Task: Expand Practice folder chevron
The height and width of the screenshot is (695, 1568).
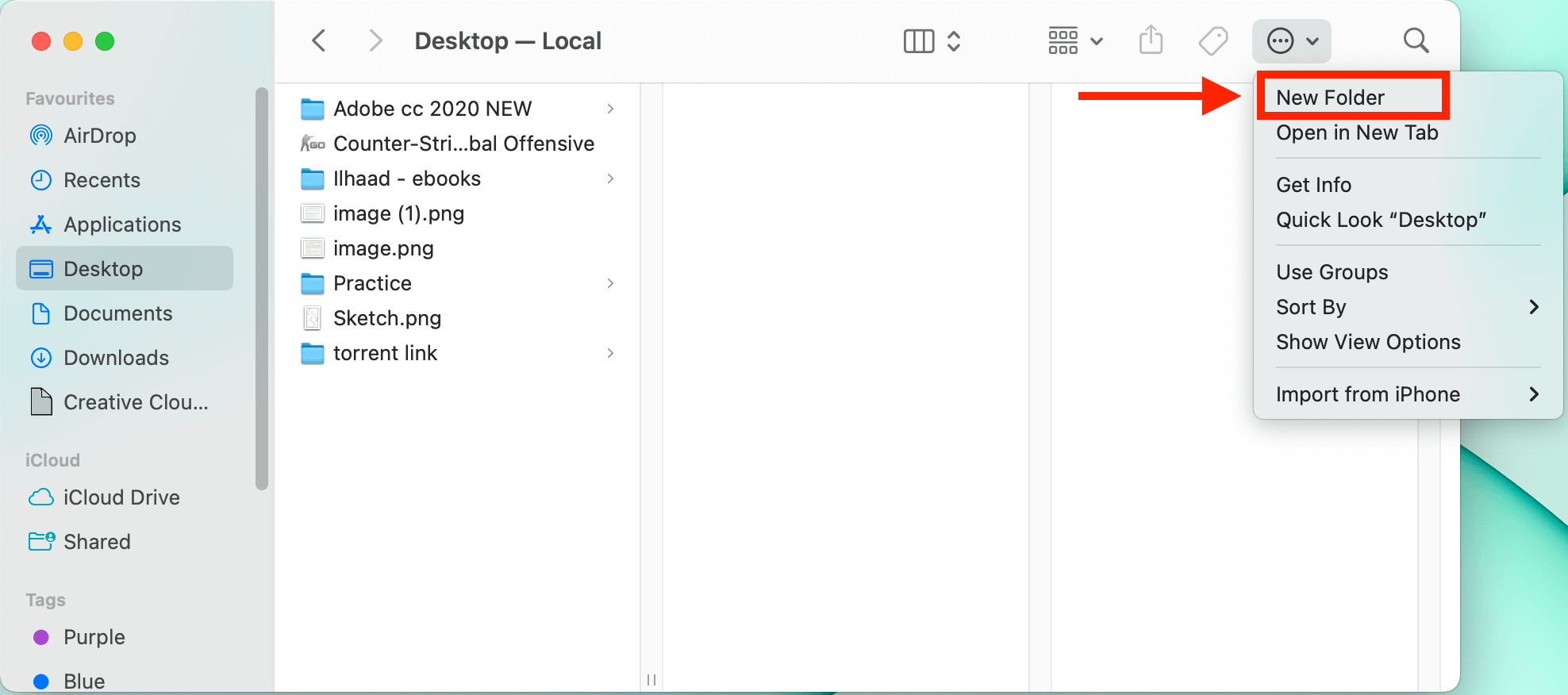Action: click(x=610, y=283)
